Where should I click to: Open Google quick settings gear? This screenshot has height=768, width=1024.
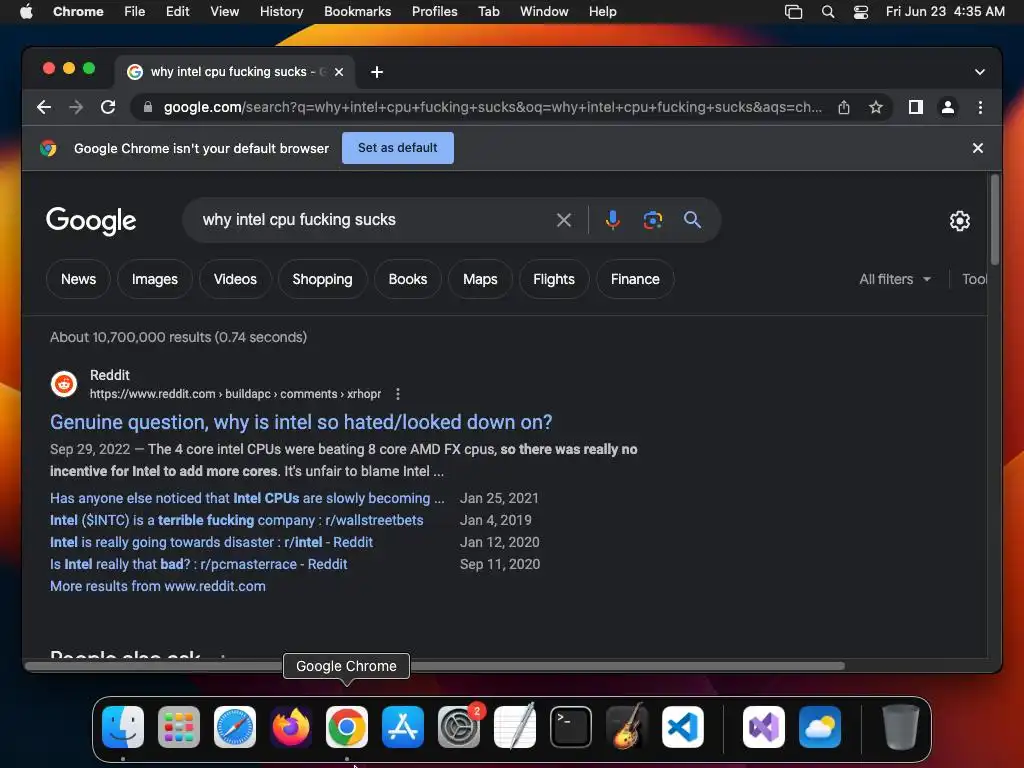959,221
